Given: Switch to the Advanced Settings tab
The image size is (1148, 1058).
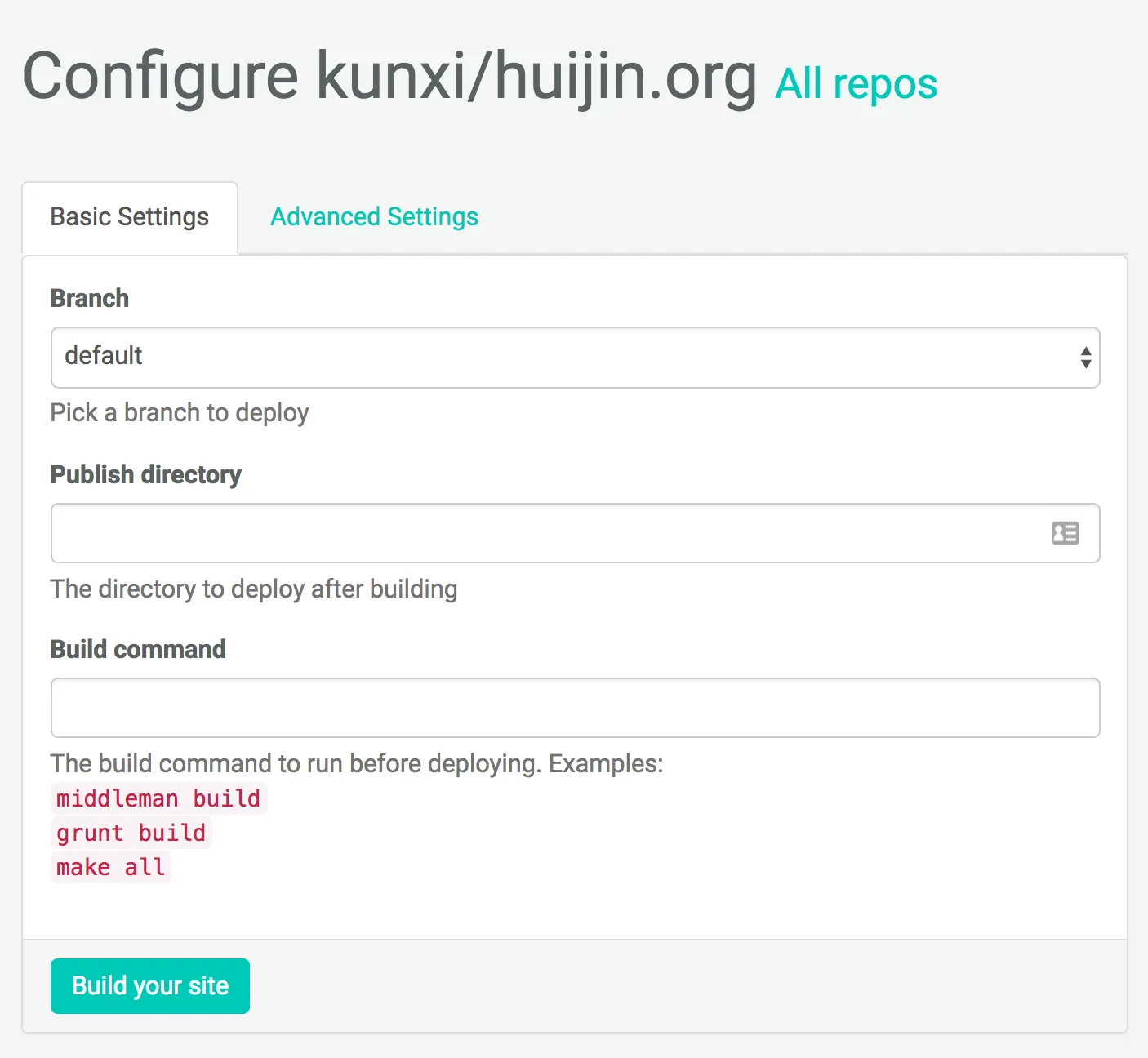Looking at the screenshot, I should pyautogui.click(x=374, y=217).
